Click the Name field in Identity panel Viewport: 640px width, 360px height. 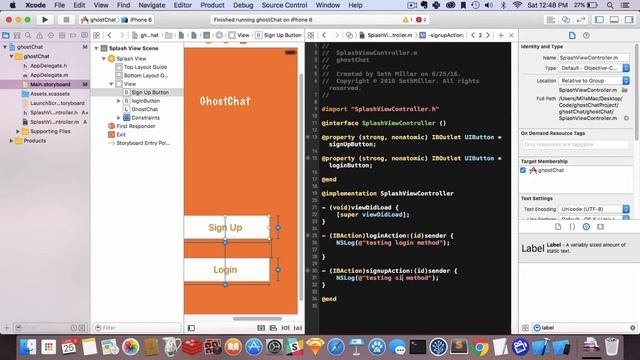[594, 58]
